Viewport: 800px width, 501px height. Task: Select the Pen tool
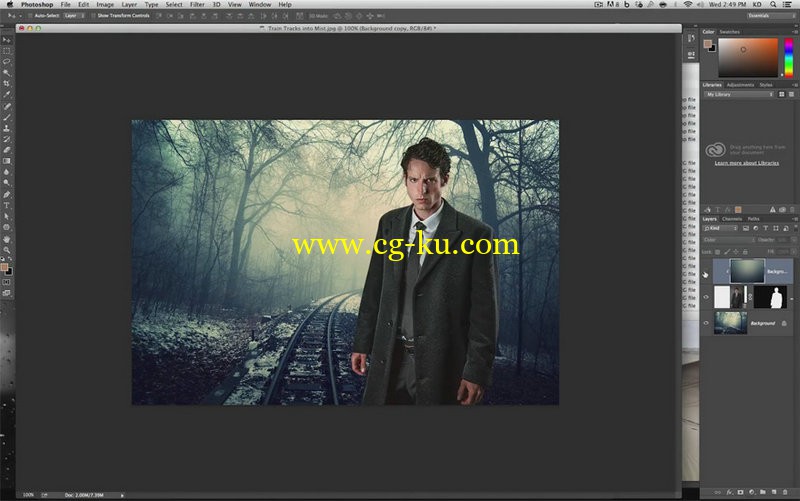7,194
